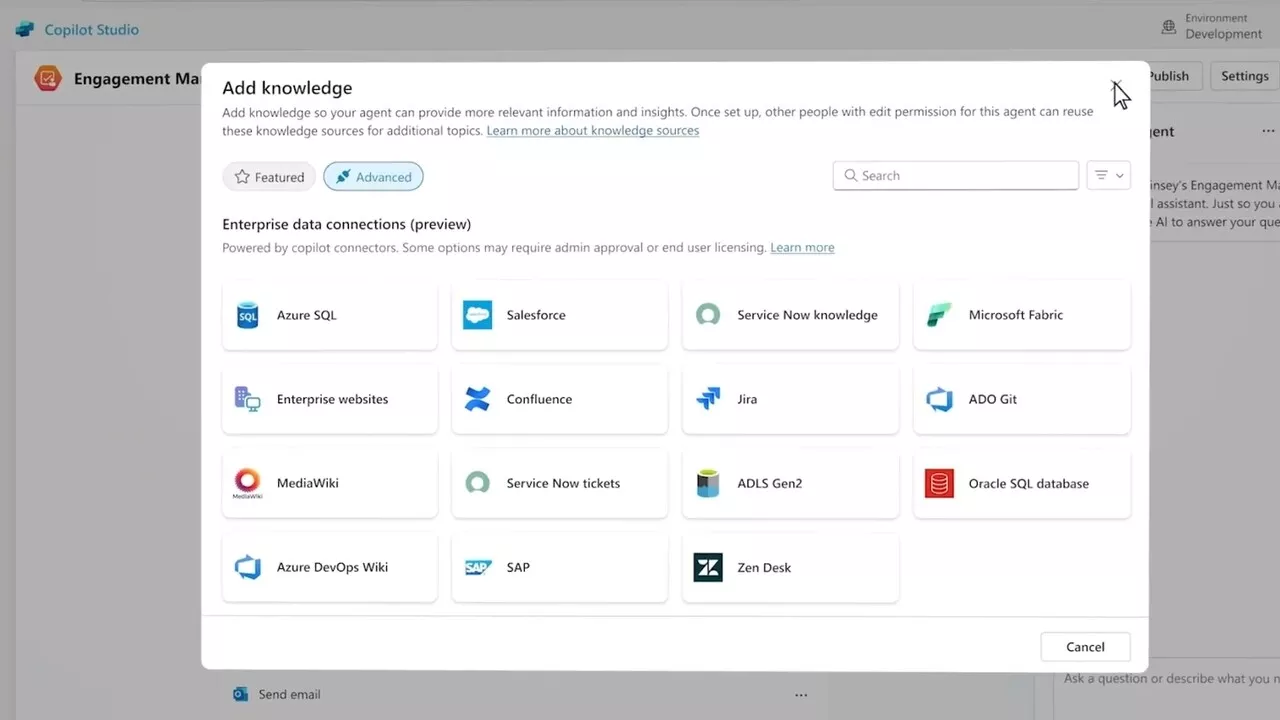
Task: Focus the Search knowledge input field
Action: coord(956,175)
